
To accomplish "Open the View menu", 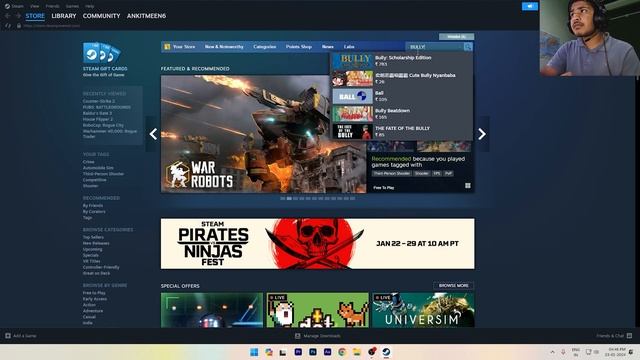I will coord(35,6).
